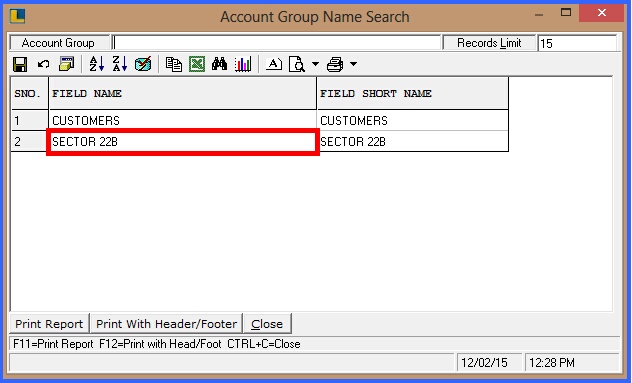This screenshot has height=383, width=632.
Task: Click the Save floppy disk icon
Action: coord(20,64)
